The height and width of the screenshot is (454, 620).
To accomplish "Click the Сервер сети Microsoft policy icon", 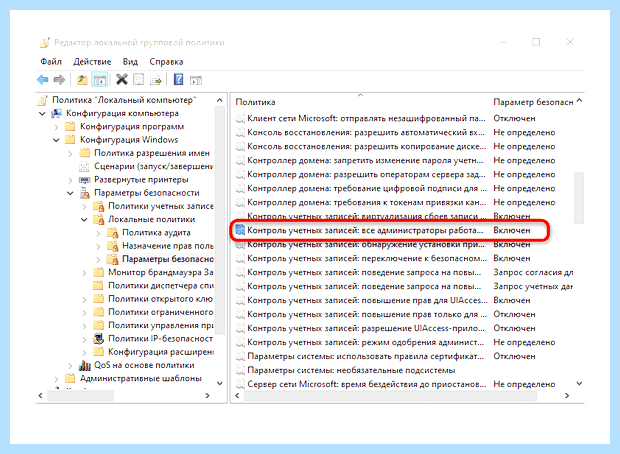I will 240,384.
